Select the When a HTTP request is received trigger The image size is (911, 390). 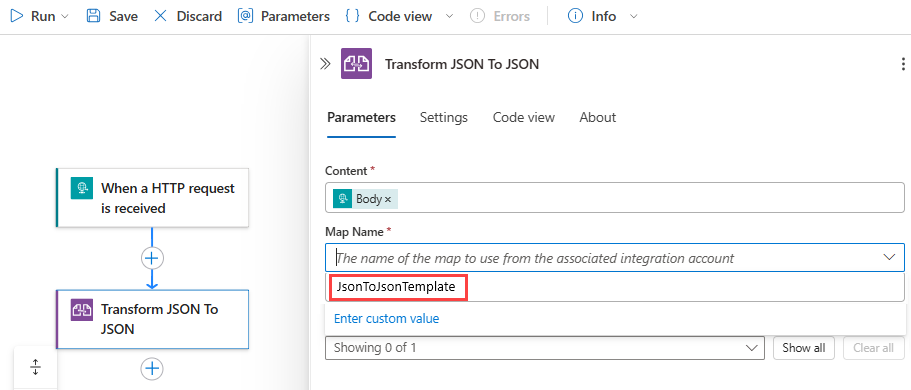(x=152, y=198)
